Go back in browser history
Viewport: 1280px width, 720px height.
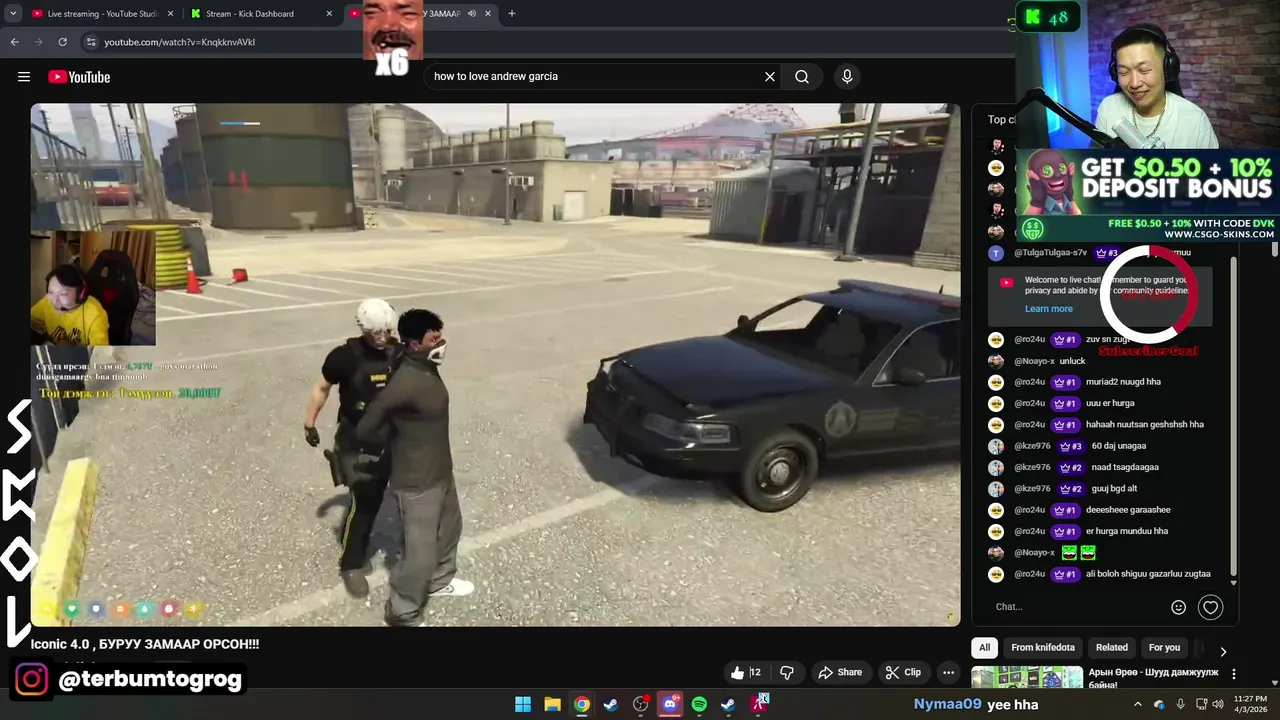coord(14,42)
